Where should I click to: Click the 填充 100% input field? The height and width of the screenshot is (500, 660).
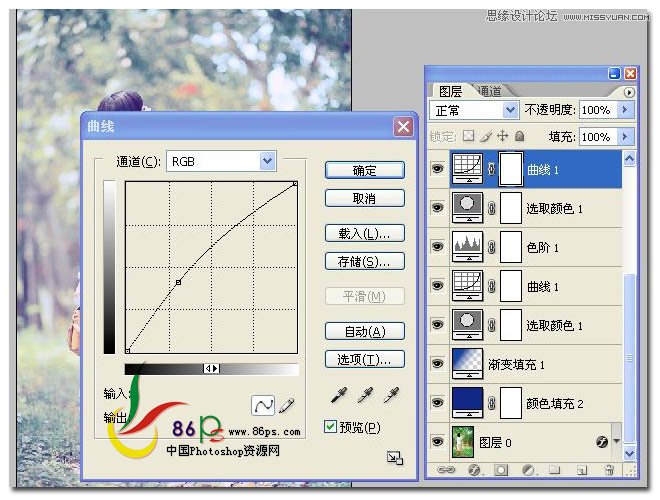point(598,136)
